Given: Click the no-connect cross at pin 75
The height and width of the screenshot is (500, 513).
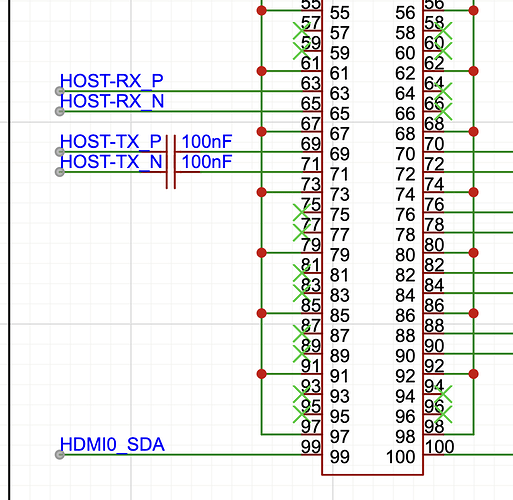Looking at the screenshot, I should click(x=301, y=212).
